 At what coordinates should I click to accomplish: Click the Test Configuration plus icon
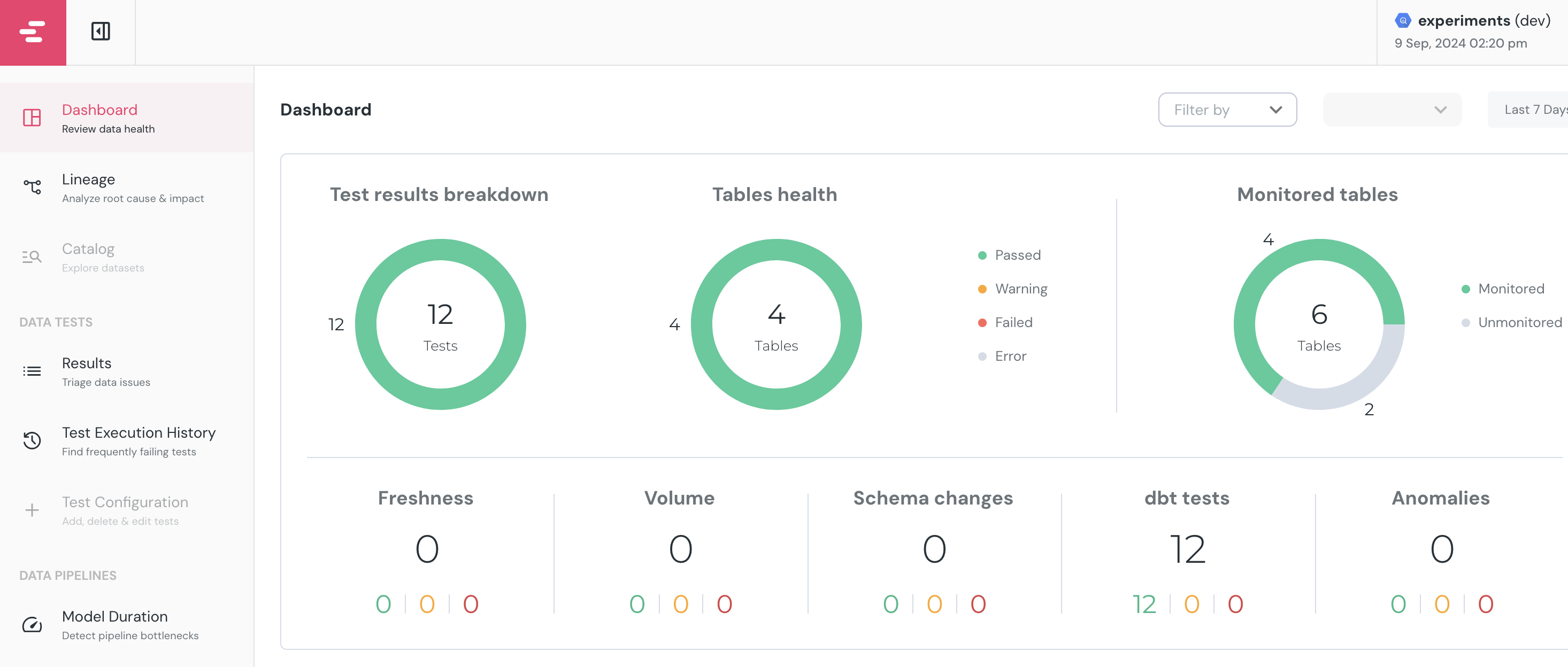pos(32,509)
